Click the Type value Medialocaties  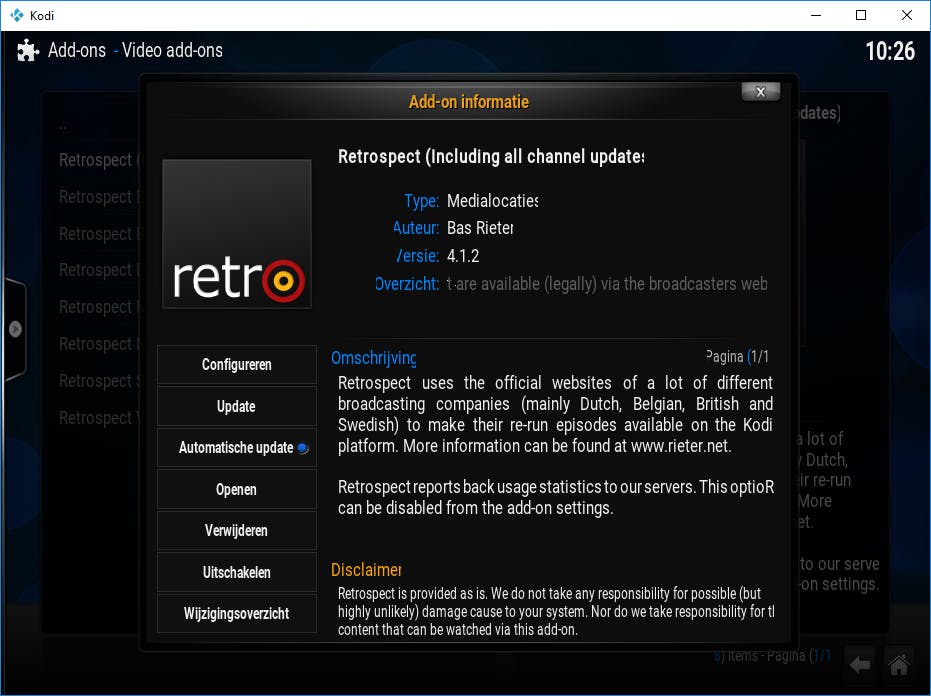[492, 201]
